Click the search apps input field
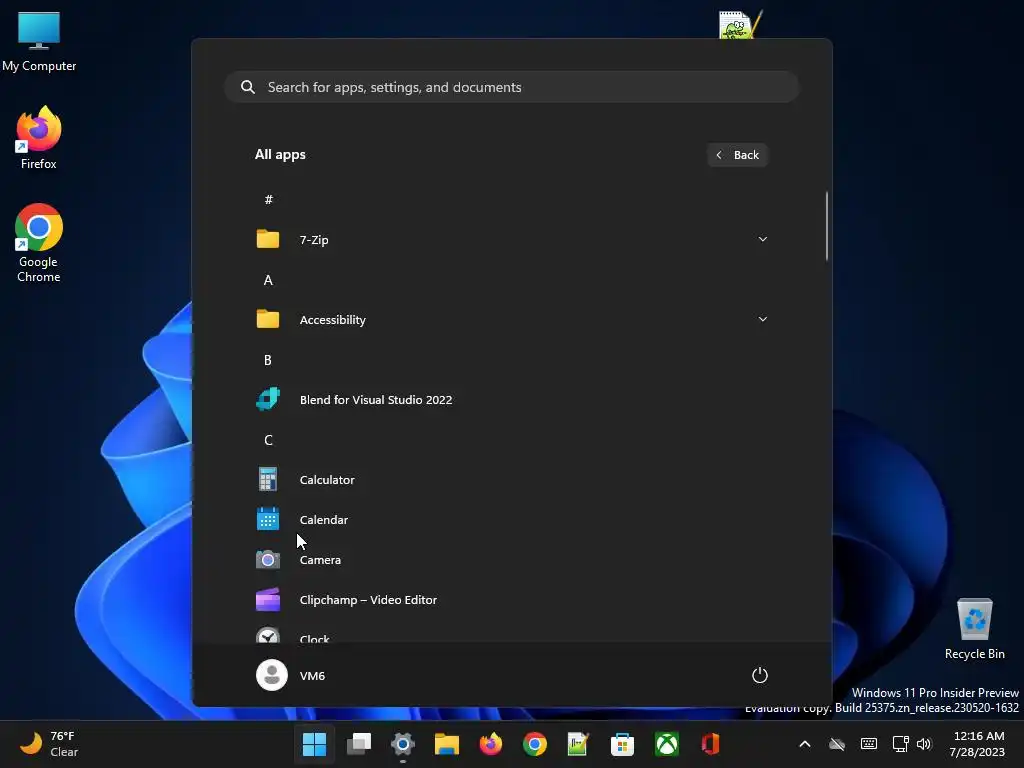The height and width of the screenshot is (768, 1024). pyautogui.click(x=511, y=87)
